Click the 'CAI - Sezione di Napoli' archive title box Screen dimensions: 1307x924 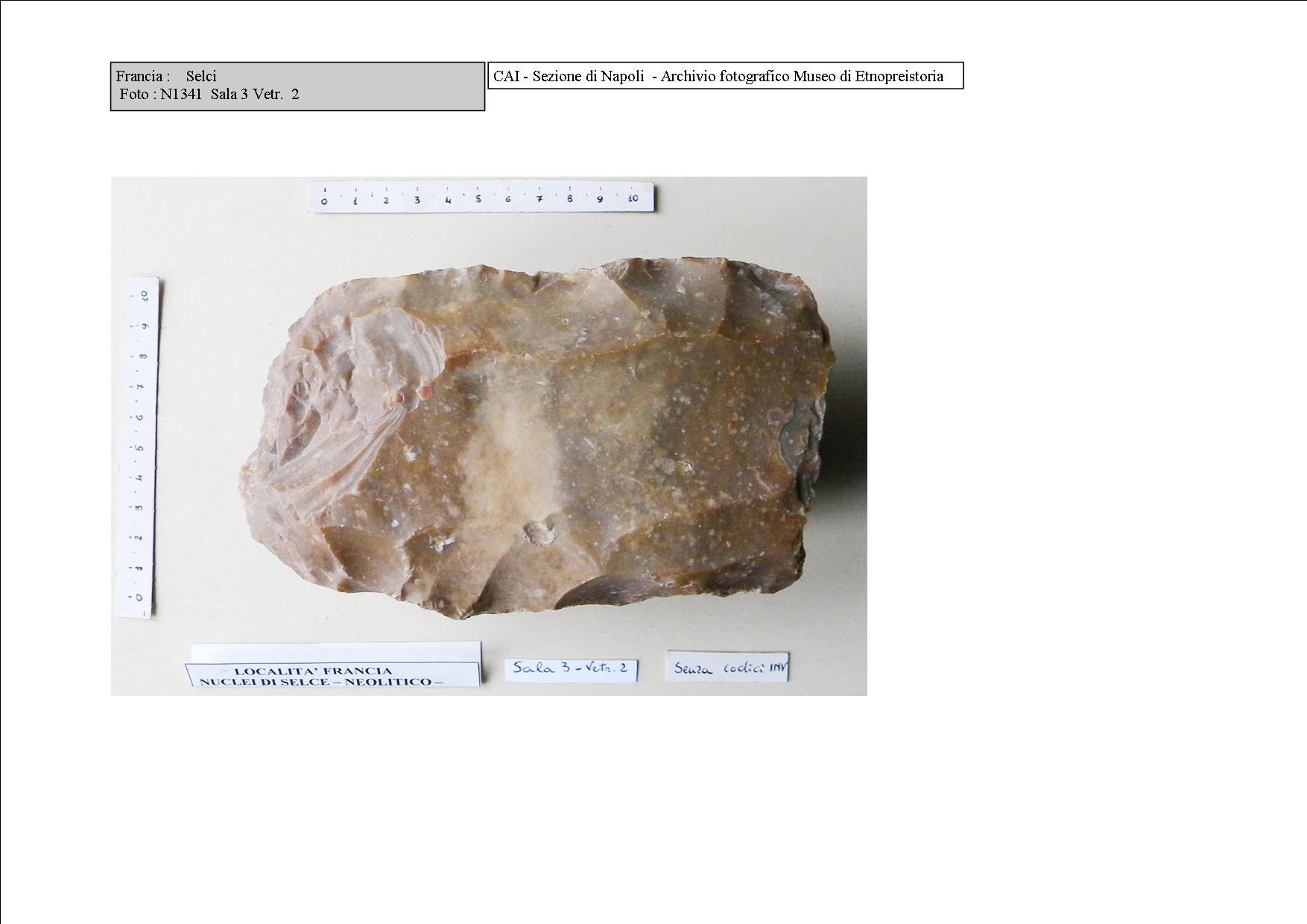[x=726, y=76]
